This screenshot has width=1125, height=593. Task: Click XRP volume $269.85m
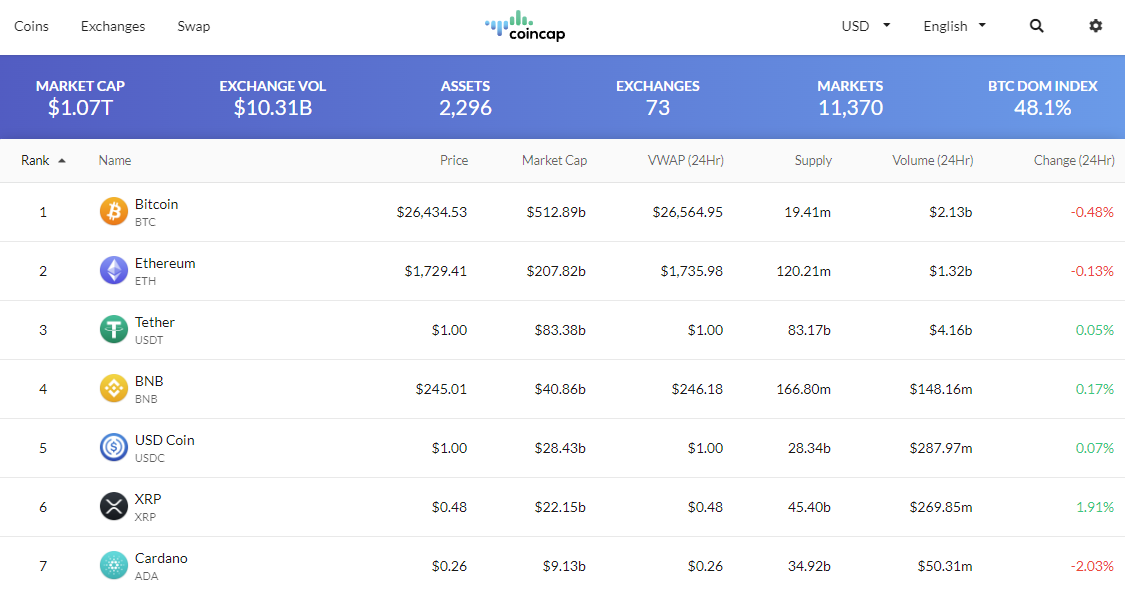pos(941,507)
